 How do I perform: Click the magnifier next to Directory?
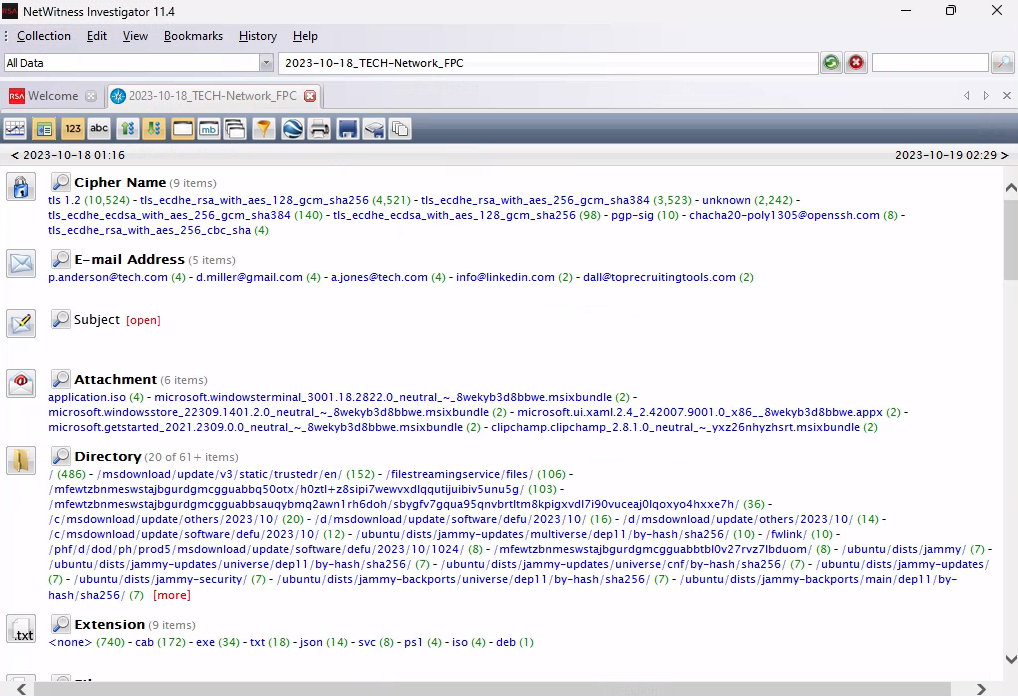[60, 456]
